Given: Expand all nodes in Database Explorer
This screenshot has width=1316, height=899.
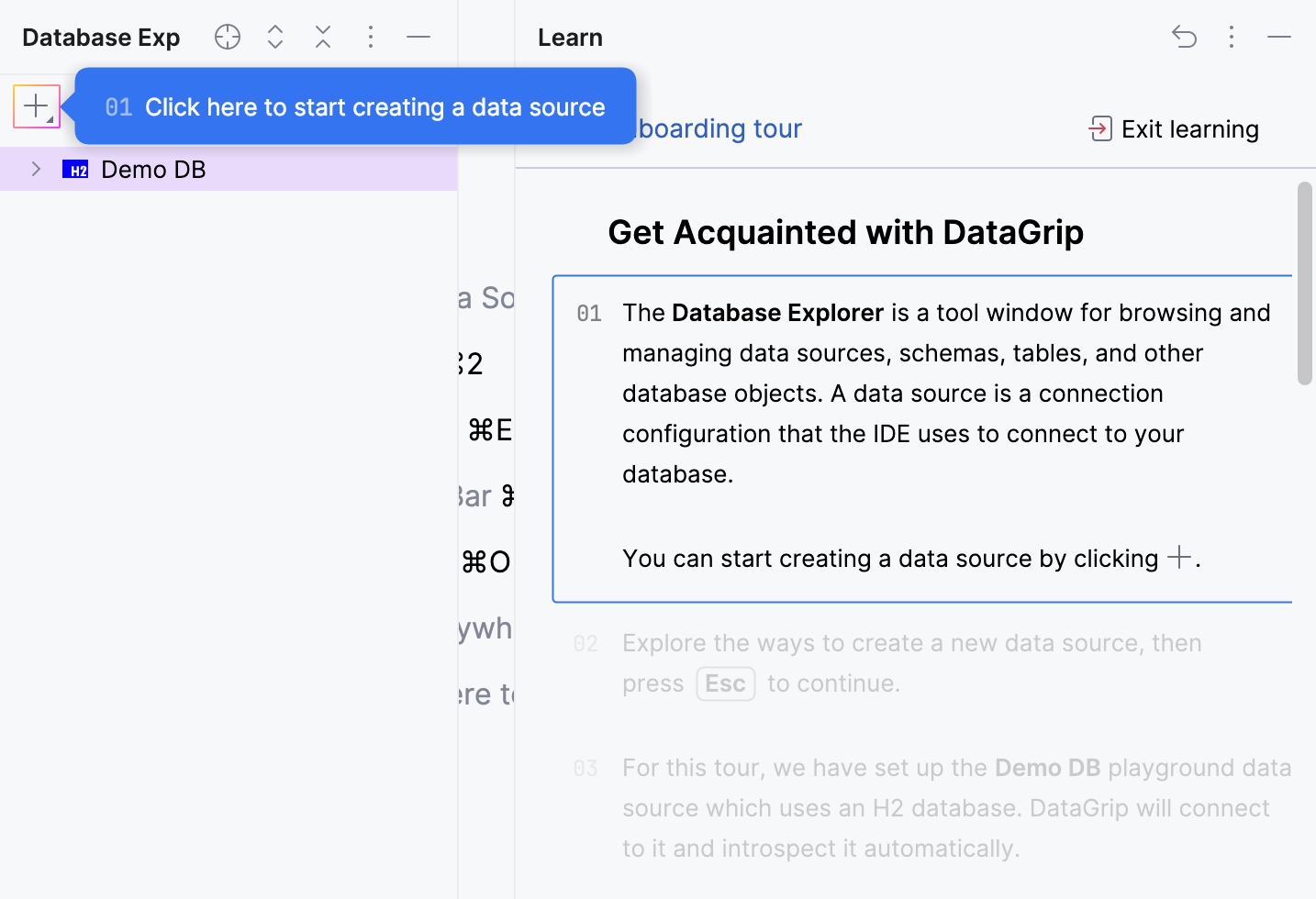Looking at the screenshot, I should [x=275, y=37].
